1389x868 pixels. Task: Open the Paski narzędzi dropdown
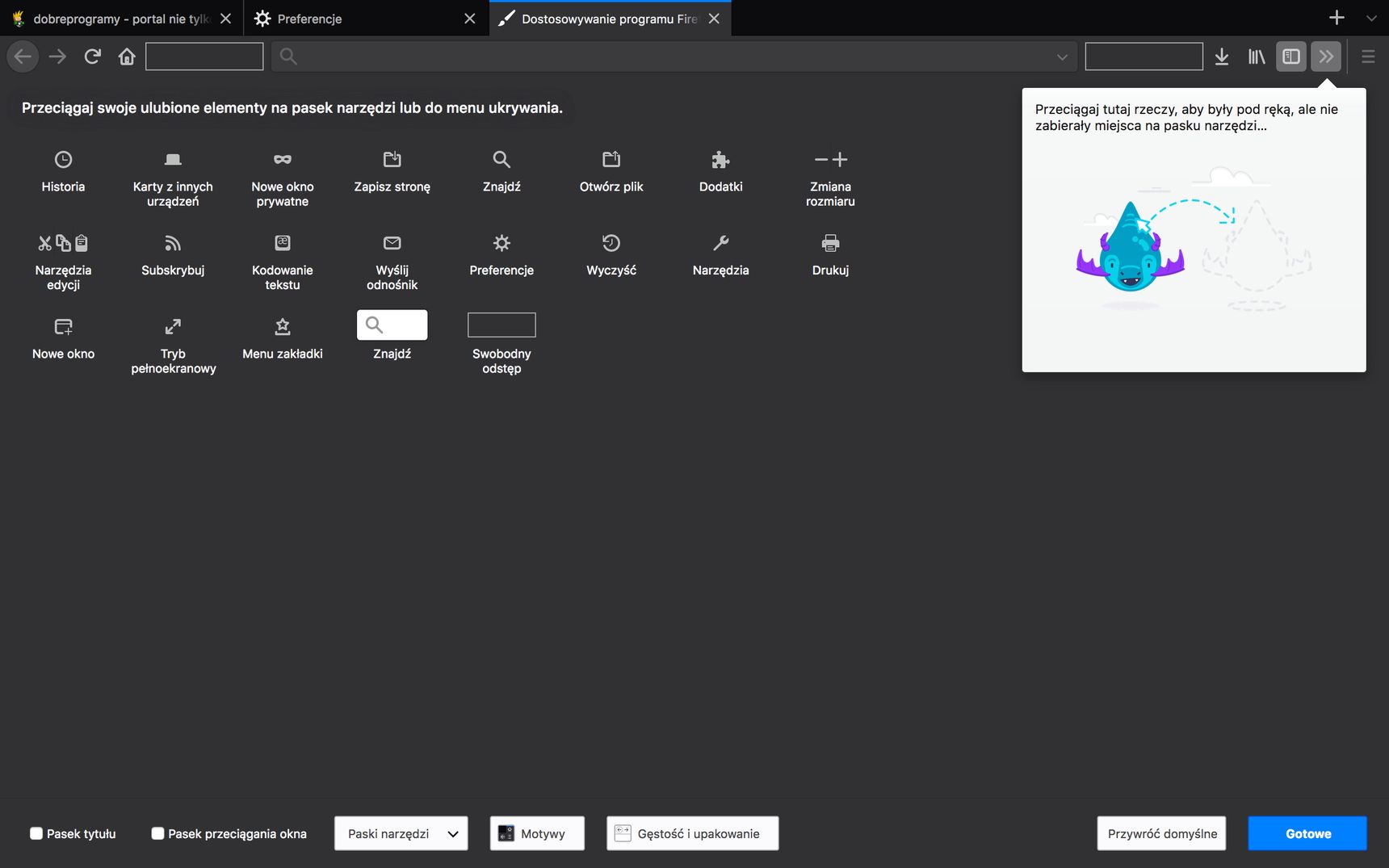pos(401,833)
